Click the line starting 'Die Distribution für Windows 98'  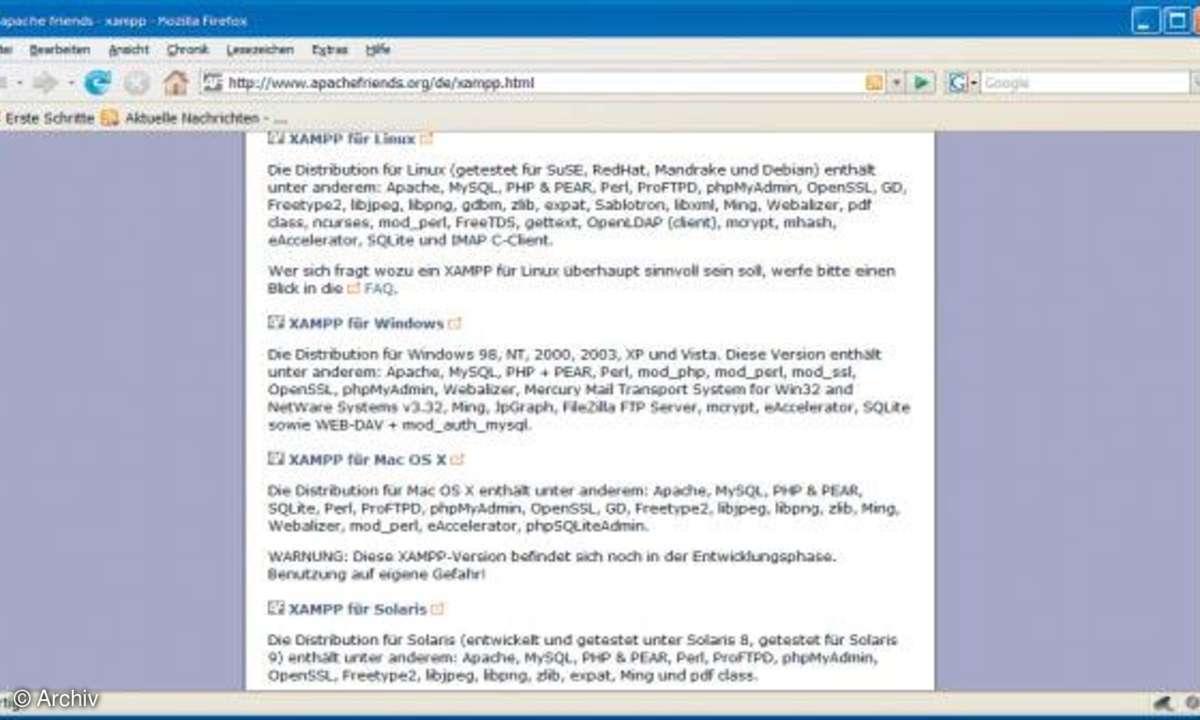575,354
